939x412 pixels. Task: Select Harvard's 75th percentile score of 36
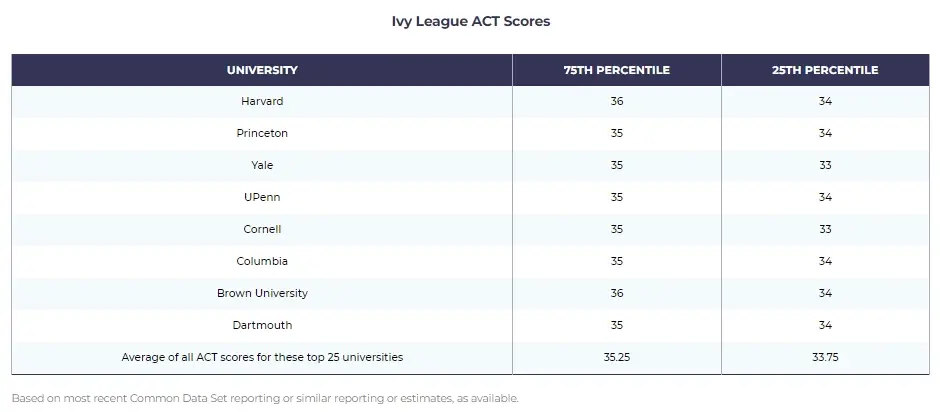pos(616,102)
